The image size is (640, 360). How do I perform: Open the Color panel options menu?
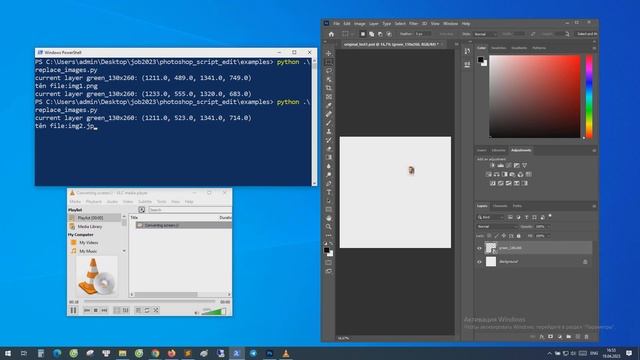pyautogui.click(x=594, y=48)
